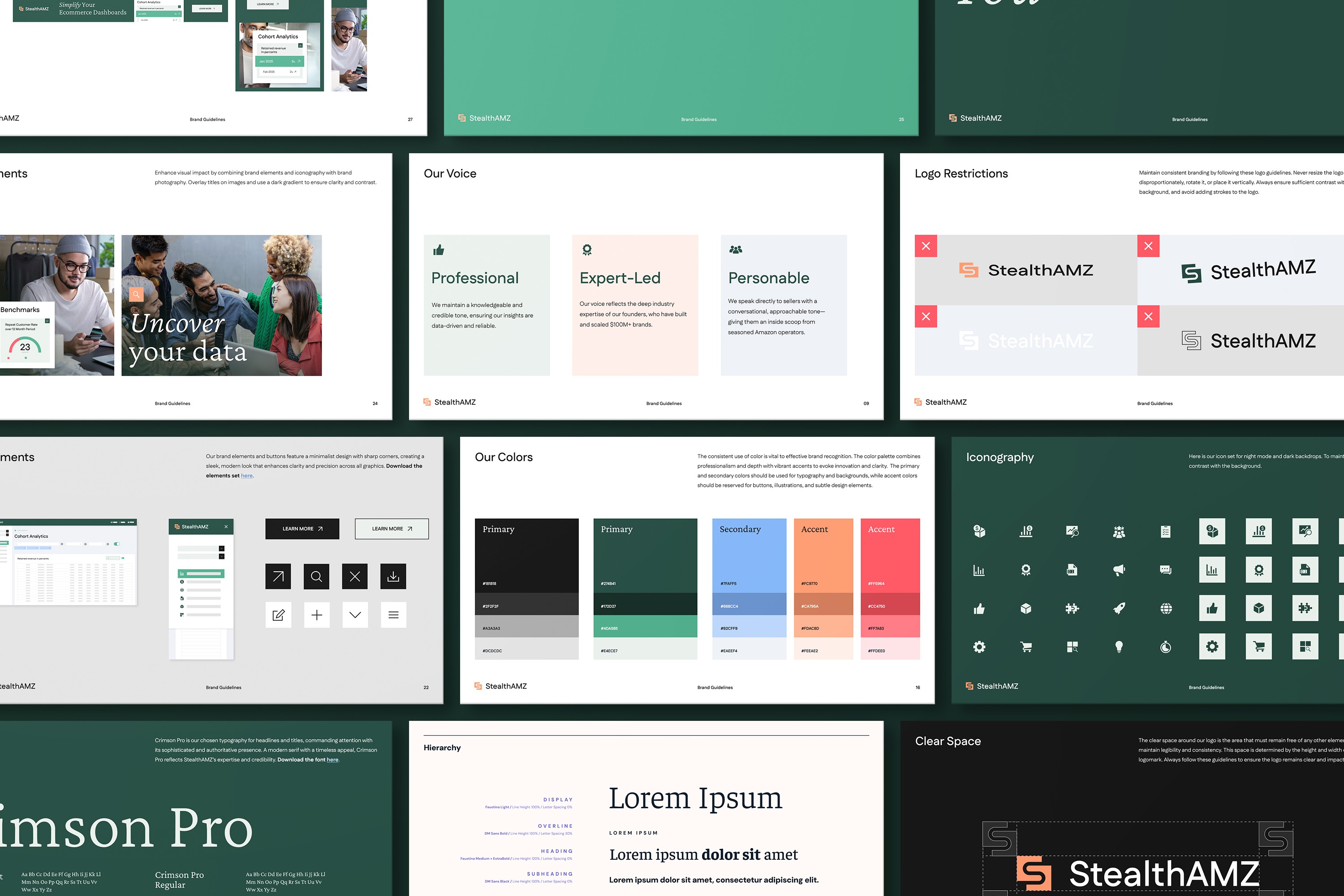Click the dark LEARN MORE button
This screenshot has width=1344, height=896.
click(x=302, y=529)
